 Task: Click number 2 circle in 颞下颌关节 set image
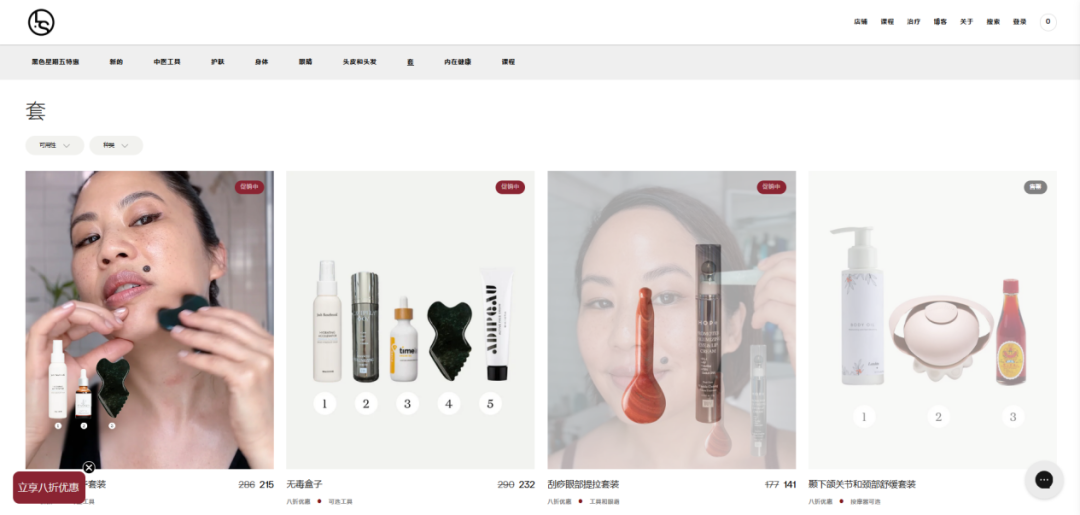tap(938, 417)
